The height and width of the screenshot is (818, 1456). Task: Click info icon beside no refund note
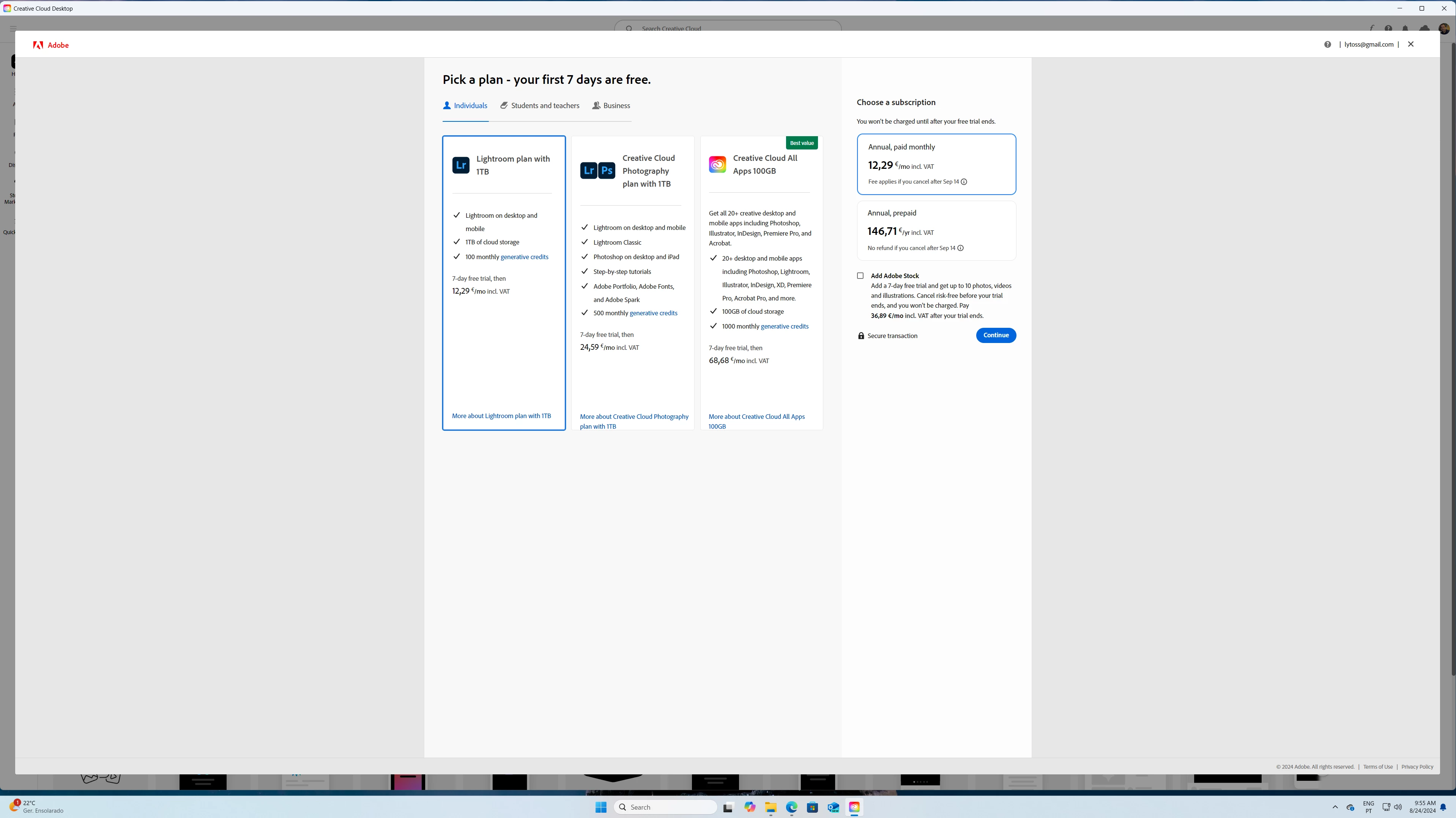pyautogui.click(x=960, y=248)
